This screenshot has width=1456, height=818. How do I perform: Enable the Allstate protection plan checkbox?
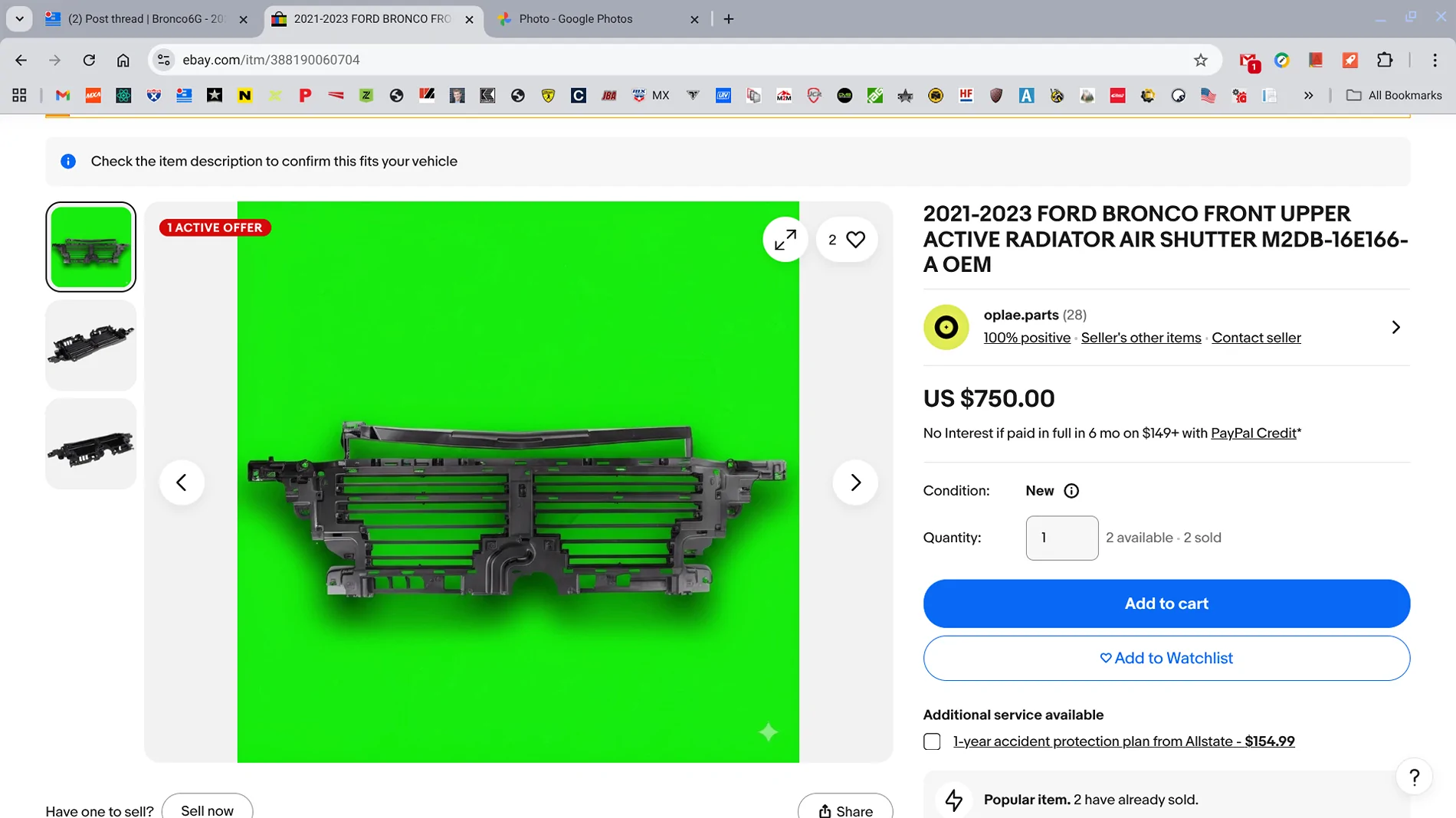click(x=932, y=741)
